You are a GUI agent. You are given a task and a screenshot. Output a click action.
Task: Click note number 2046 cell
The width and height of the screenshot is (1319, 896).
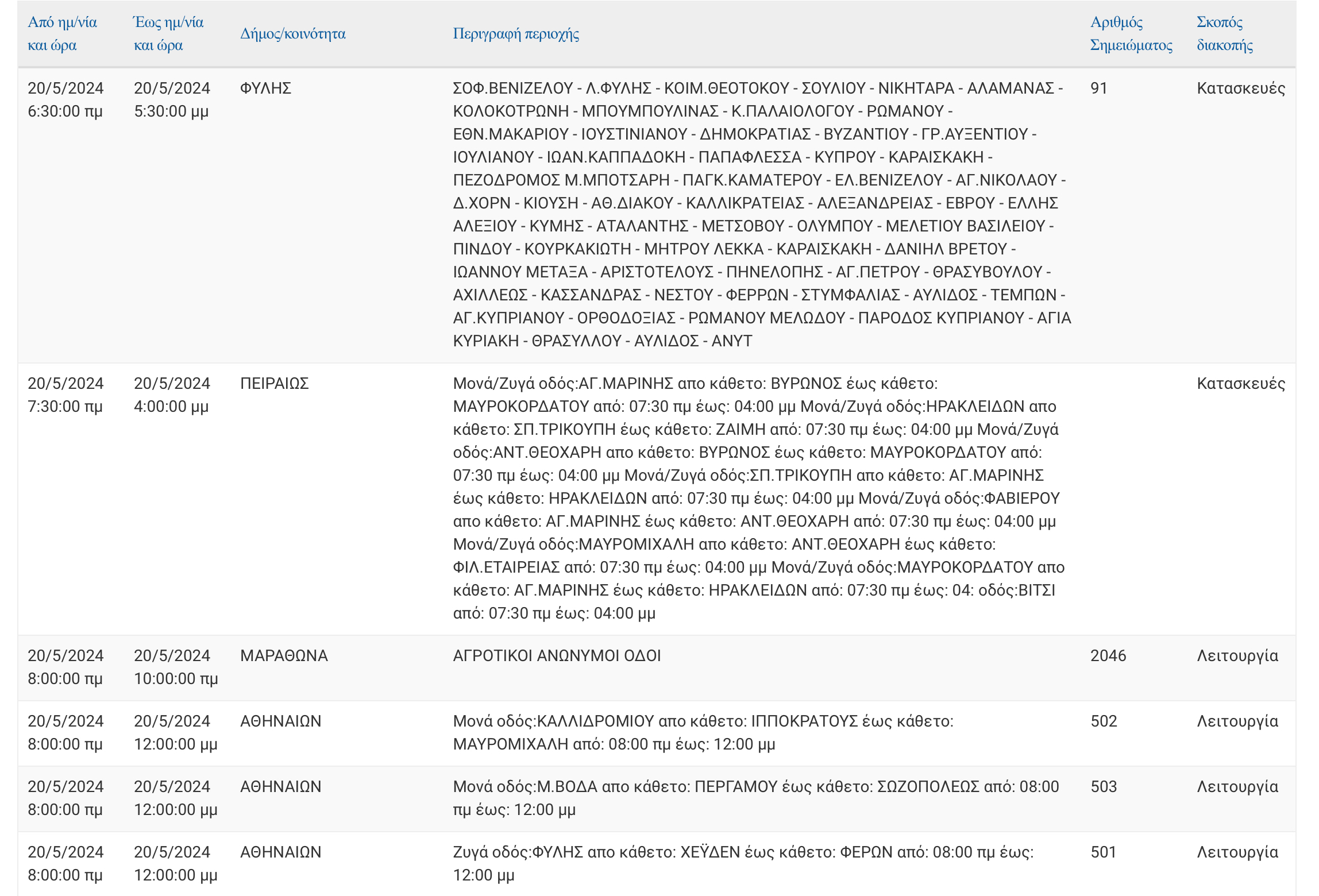pos(1108,656)
